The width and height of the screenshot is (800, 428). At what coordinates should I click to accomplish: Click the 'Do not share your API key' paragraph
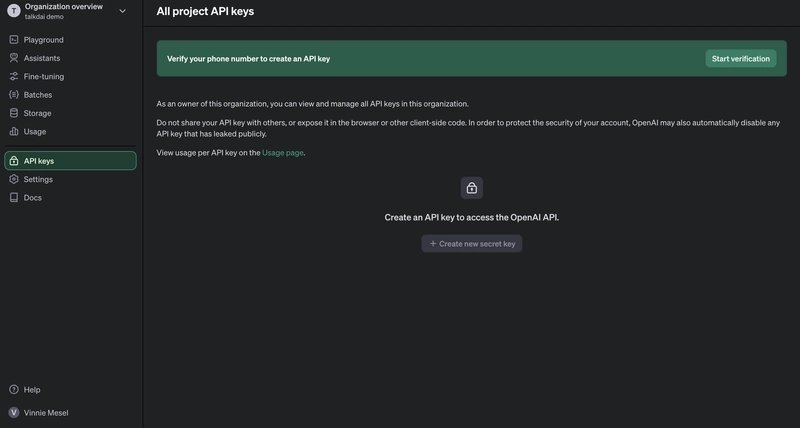[x=468, y=129]
